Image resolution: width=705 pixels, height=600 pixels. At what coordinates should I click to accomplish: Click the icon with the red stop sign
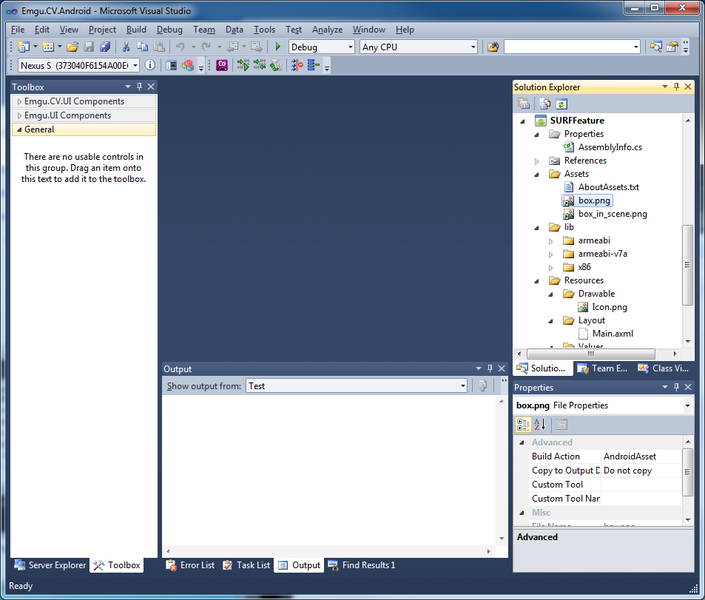click(x=297, y=66)
